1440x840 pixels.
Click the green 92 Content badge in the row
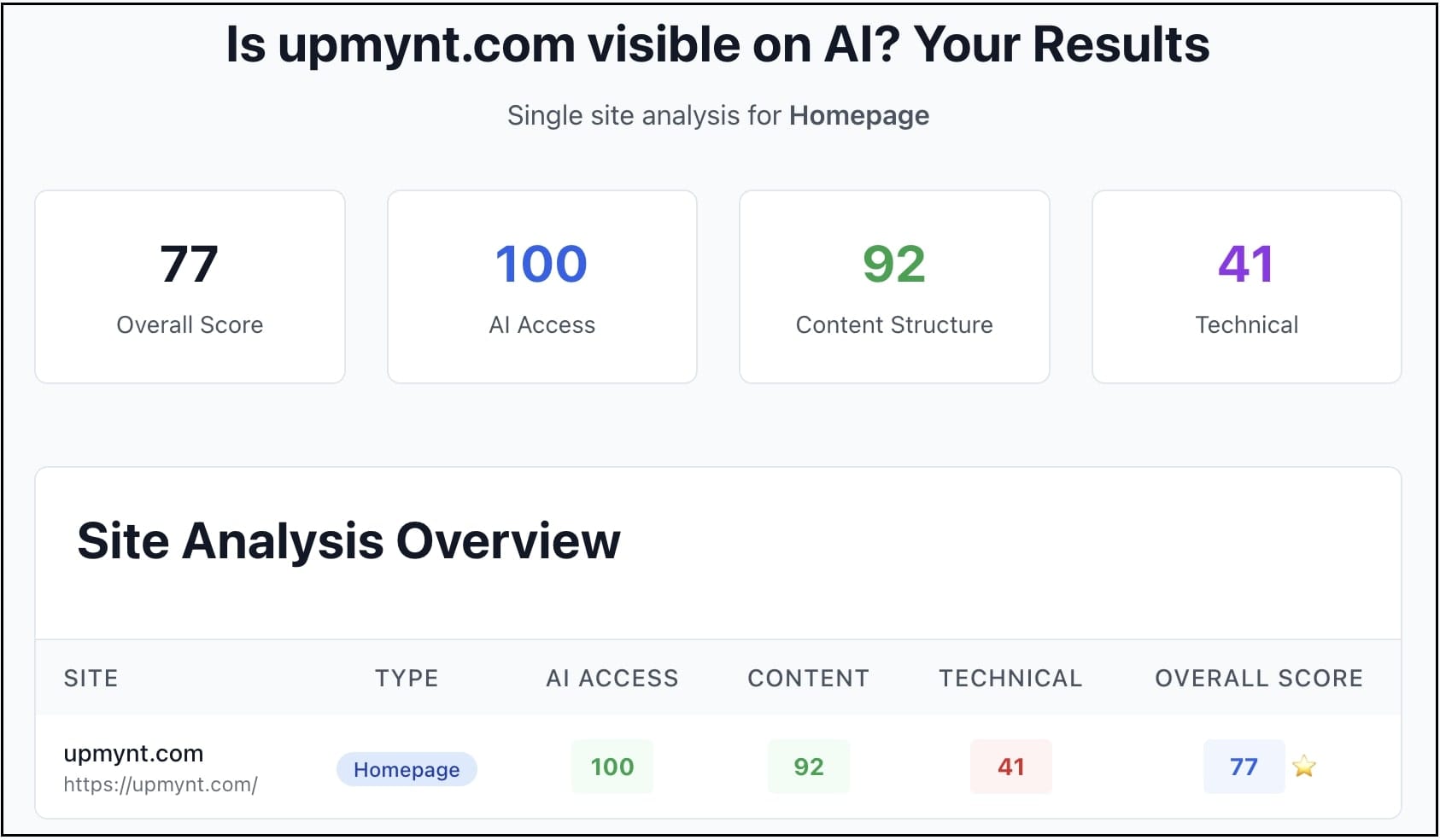click(808, 767)
